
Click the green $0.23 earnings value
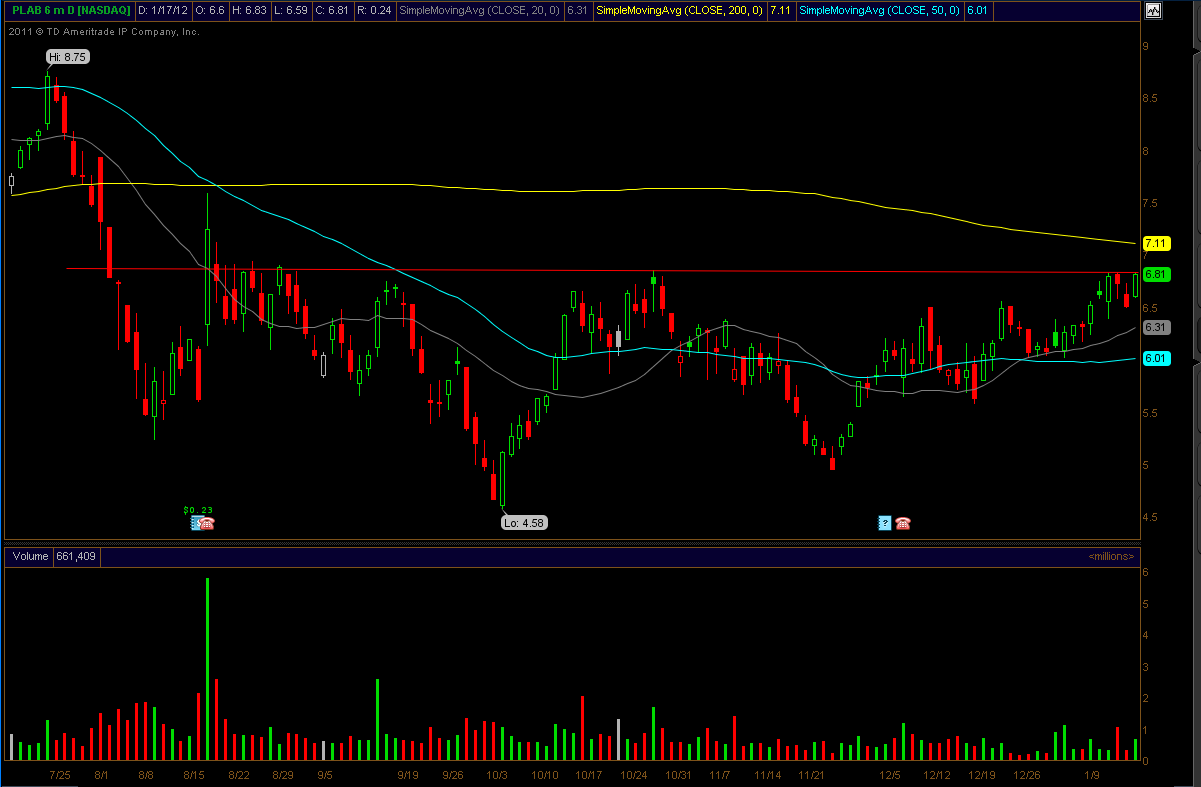pos(198,509)
